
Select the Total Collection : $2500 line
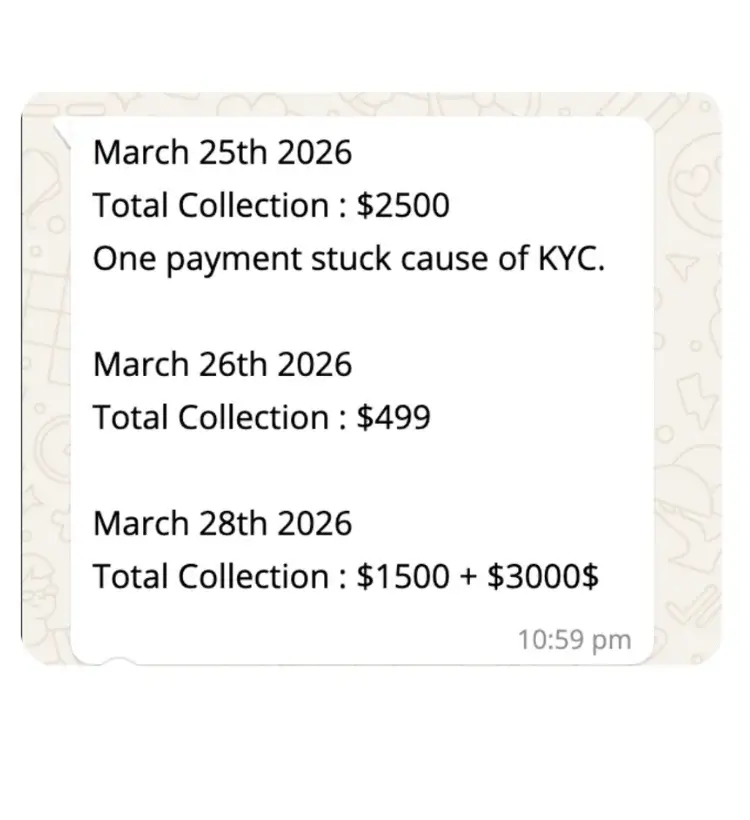[271, 205]
